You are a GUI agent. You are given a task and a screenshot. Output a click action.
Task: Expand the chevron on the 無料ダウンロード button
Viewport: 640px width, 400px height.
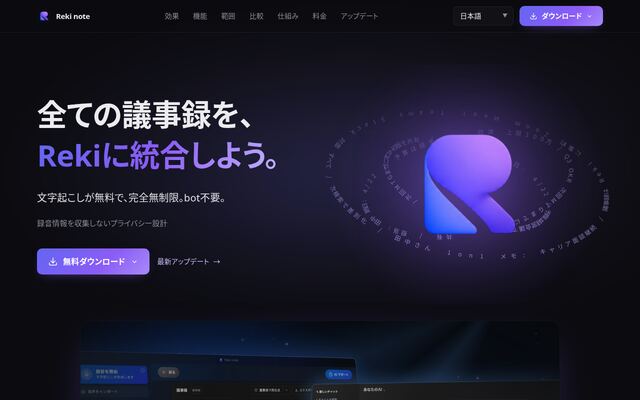click(x=134, y=262)
